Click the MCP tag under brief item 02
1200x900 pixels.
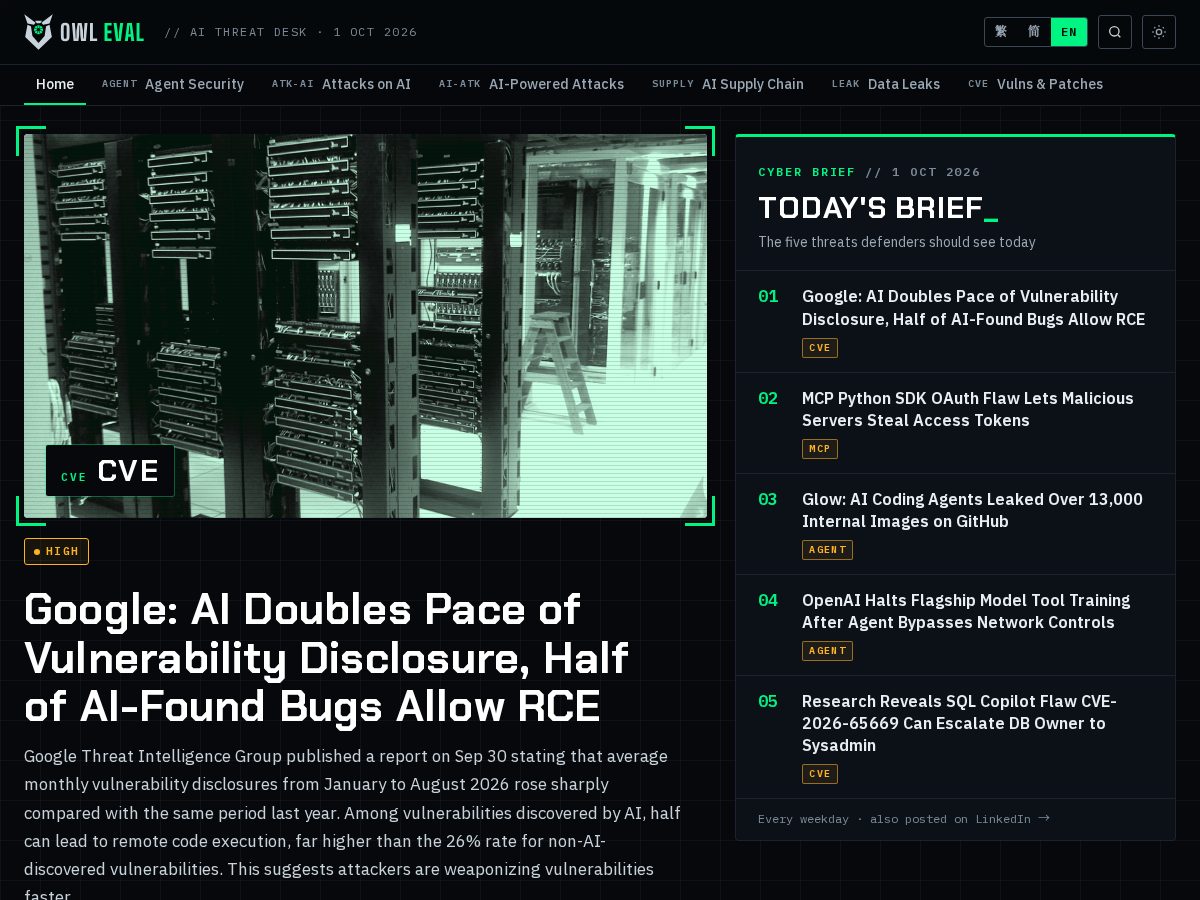(x=820, y=449)
